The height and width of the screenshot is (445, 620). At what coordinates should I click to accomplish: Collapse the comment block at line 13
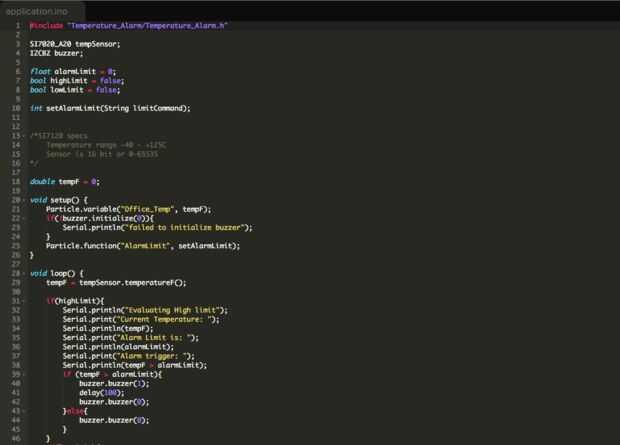[x=24, y=136]
